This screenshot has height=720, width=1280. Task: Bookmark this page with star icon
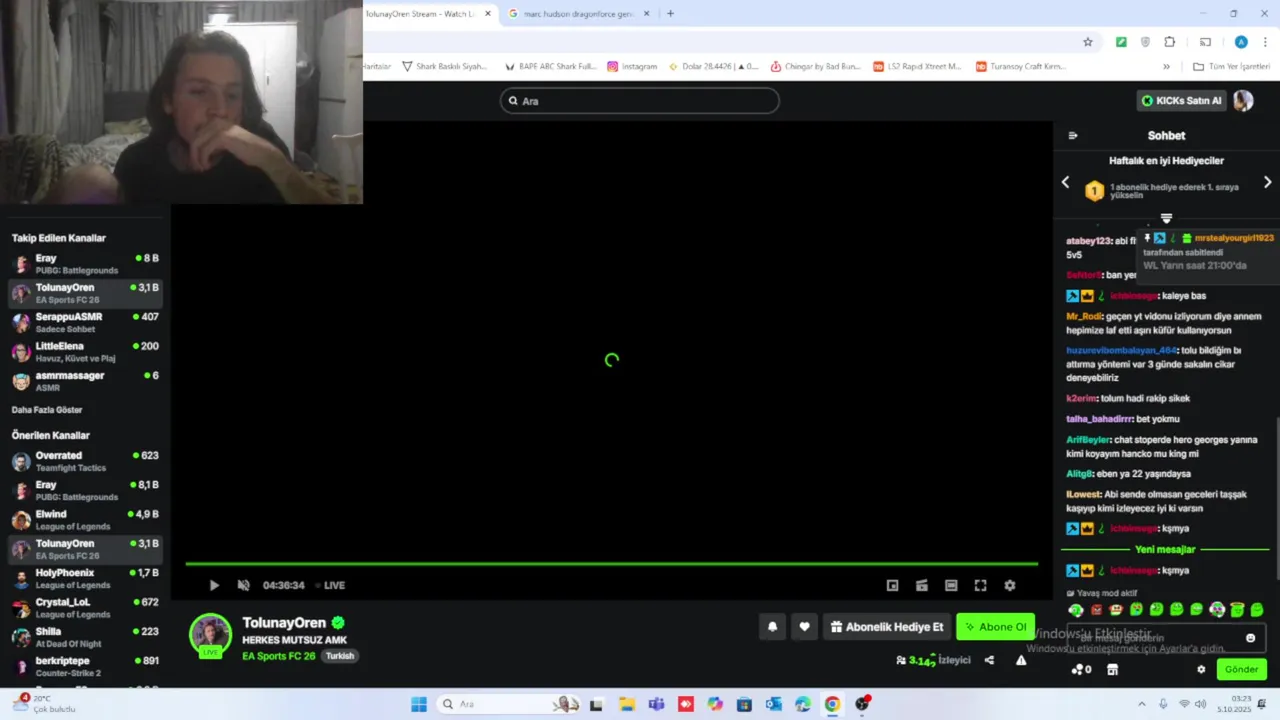pyautogui.click(x=1088, y=42)
